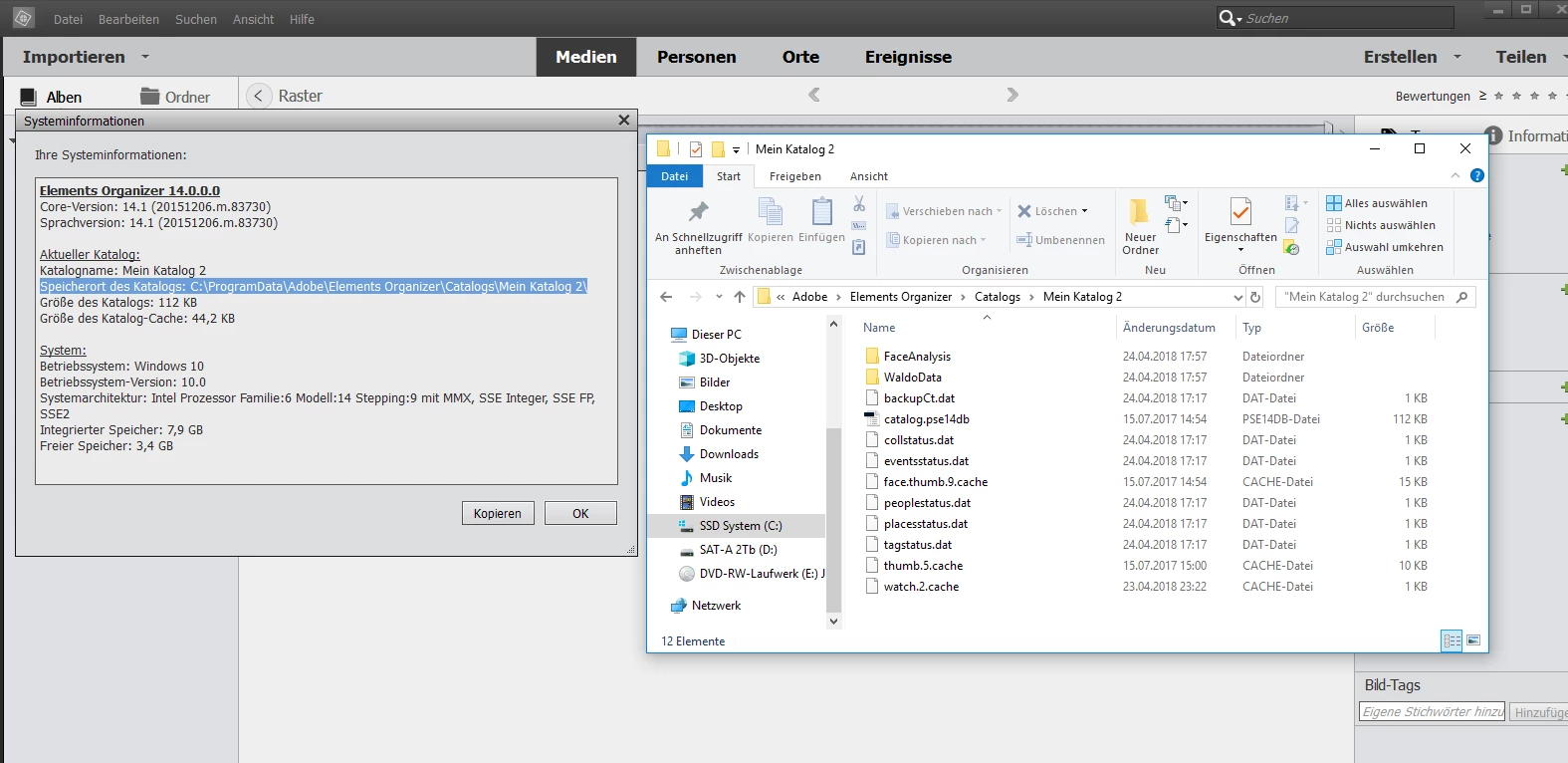Open the Erstellen dropdown
1568x763 pixels.
click(x=1457, y=57)
